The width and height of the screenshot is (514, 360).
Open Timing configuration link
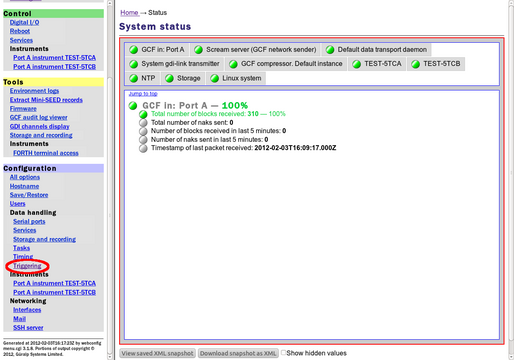click(23, 256)
